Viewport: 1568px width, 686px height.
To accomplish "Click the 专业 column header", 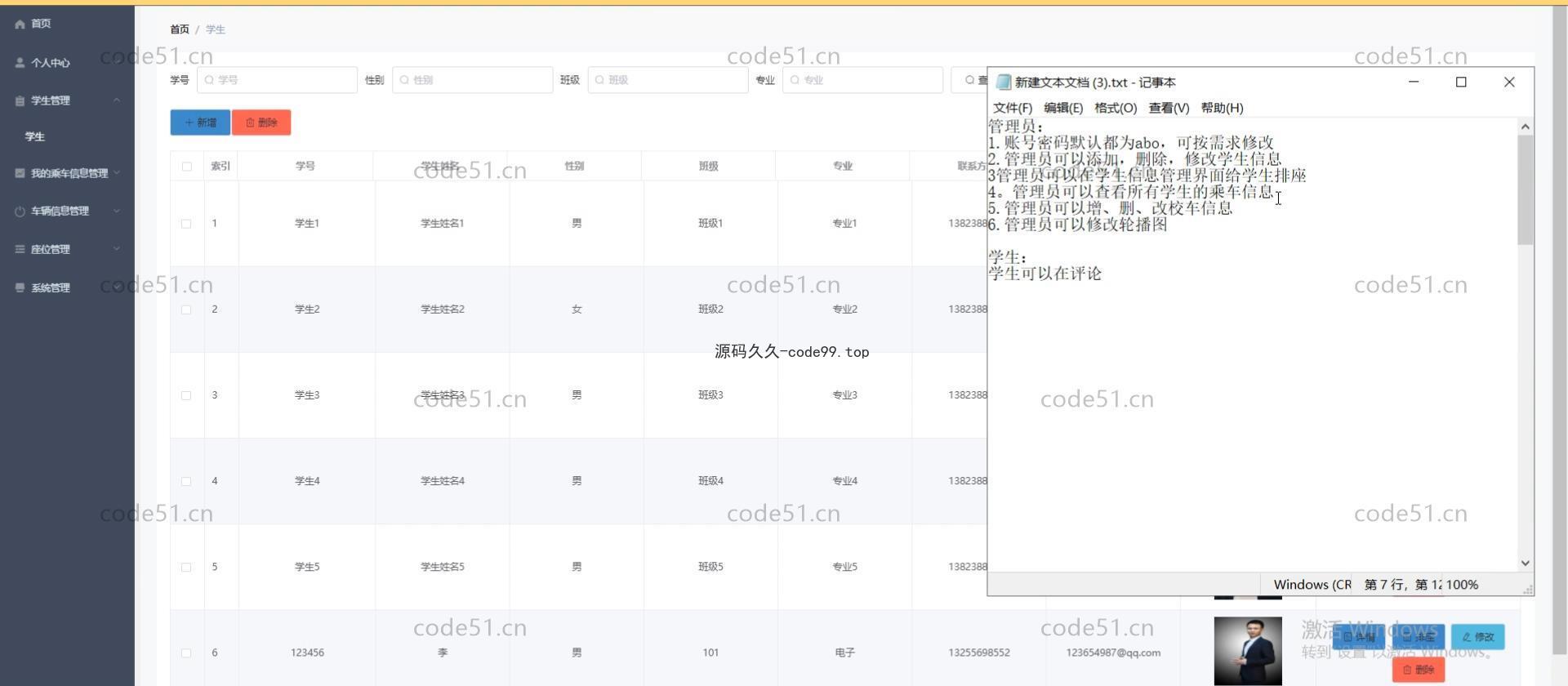I will coord(843,166).
